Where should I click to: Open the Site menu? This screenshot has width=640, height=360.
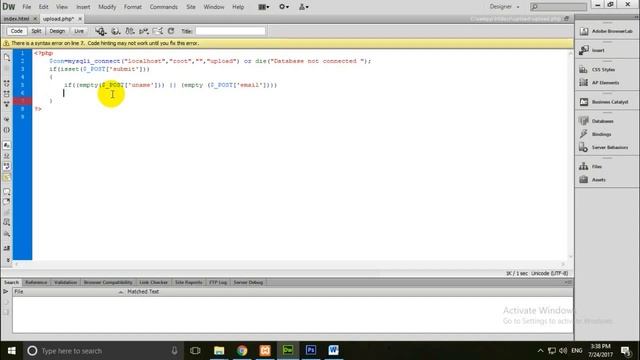(x=191, y=7)
